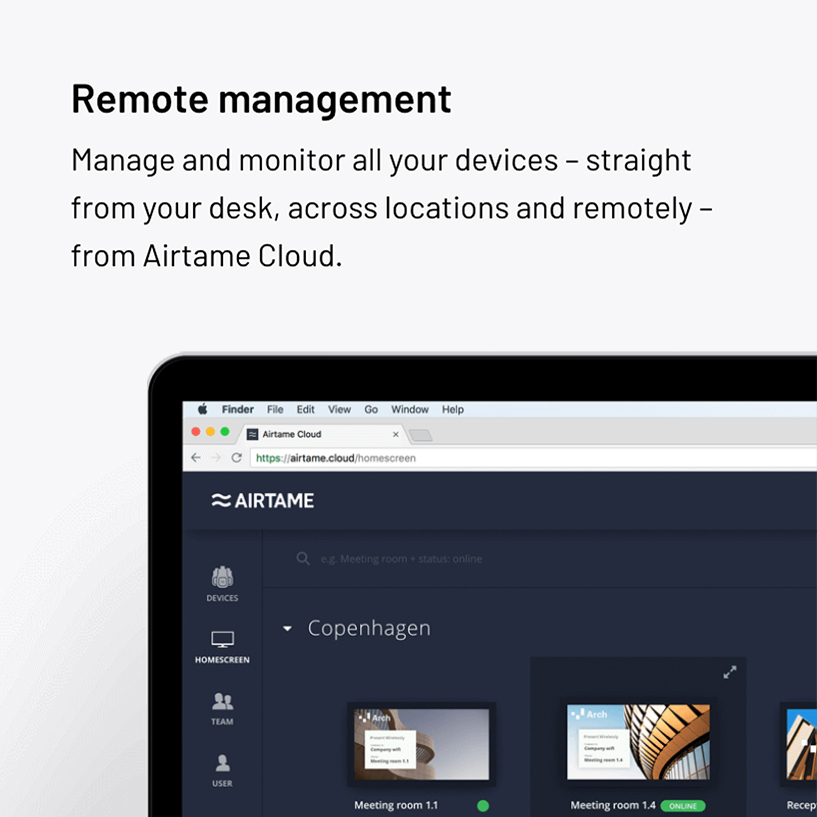Click the ONLINE badge for Meeting room 1.4
Screen dimensions: 817x817
pyautogui.click(x=683, y=805)
